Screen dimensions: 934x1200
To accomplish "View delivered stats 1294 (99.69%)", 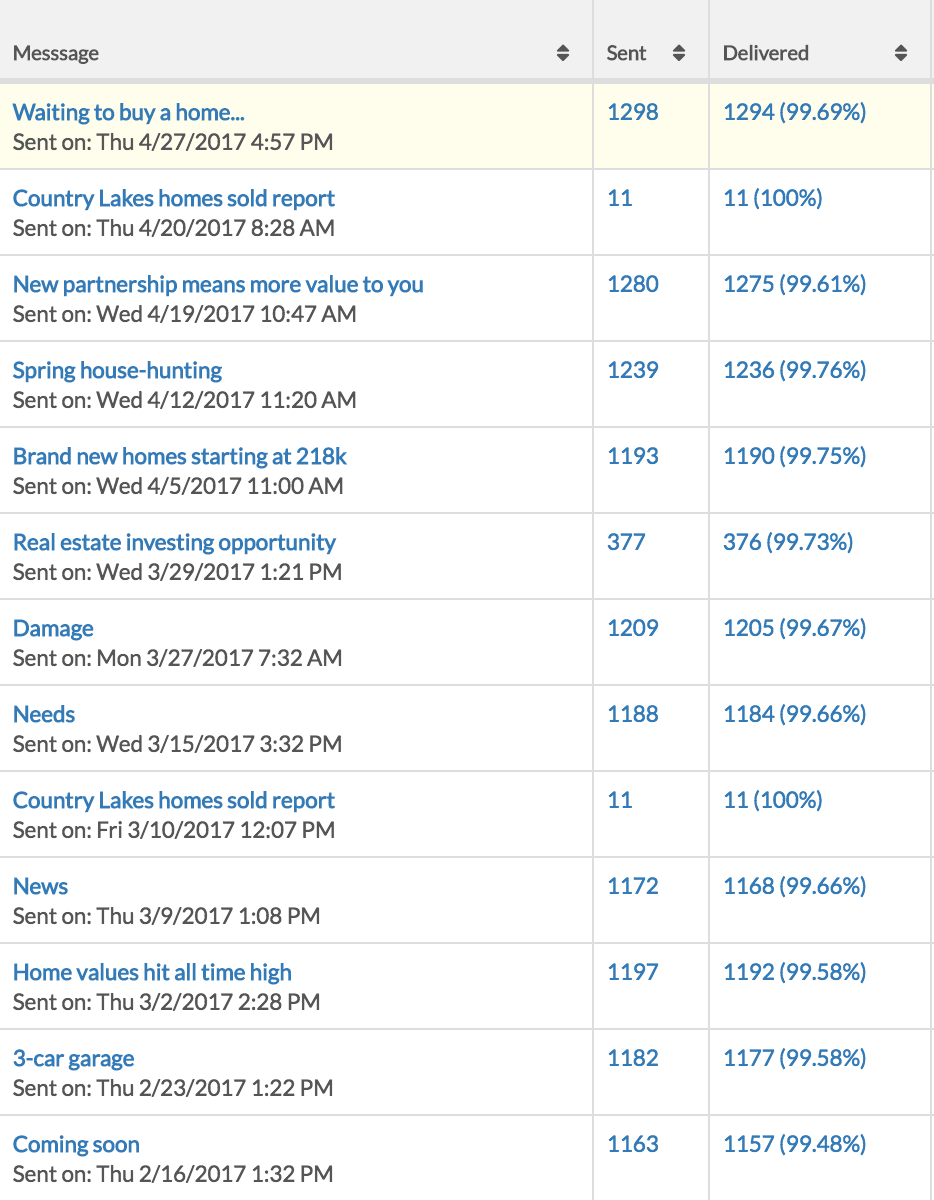I will [795, 112].
